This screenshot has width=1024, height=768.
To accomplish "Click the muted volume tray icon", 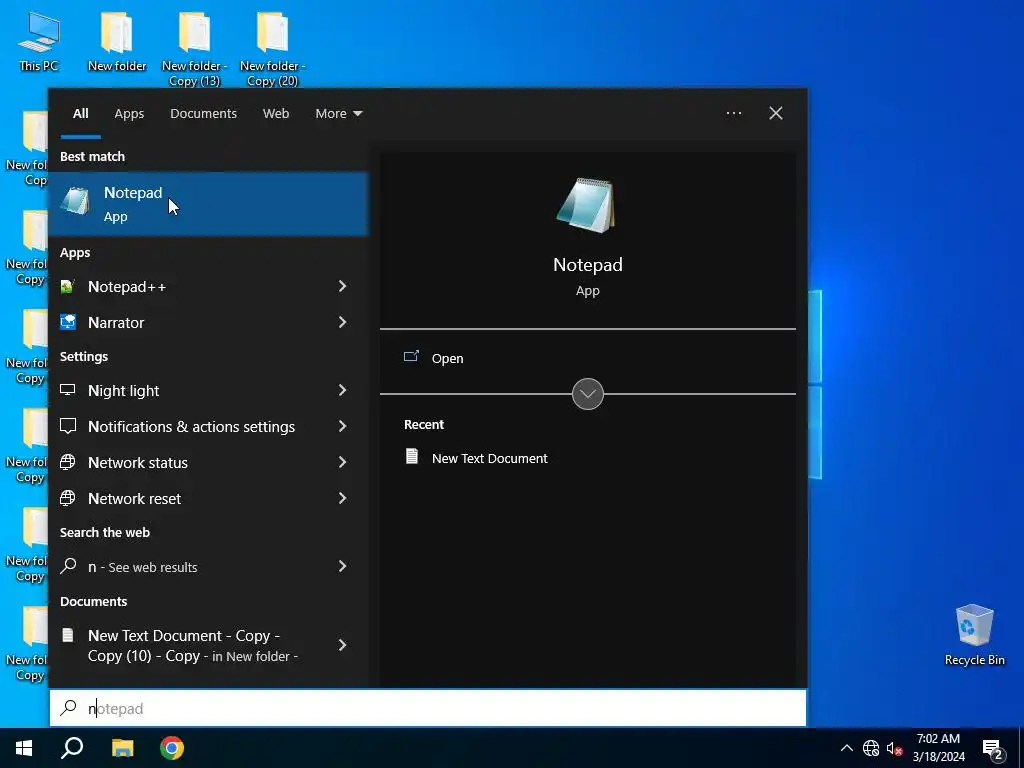I will coord(894,748).
